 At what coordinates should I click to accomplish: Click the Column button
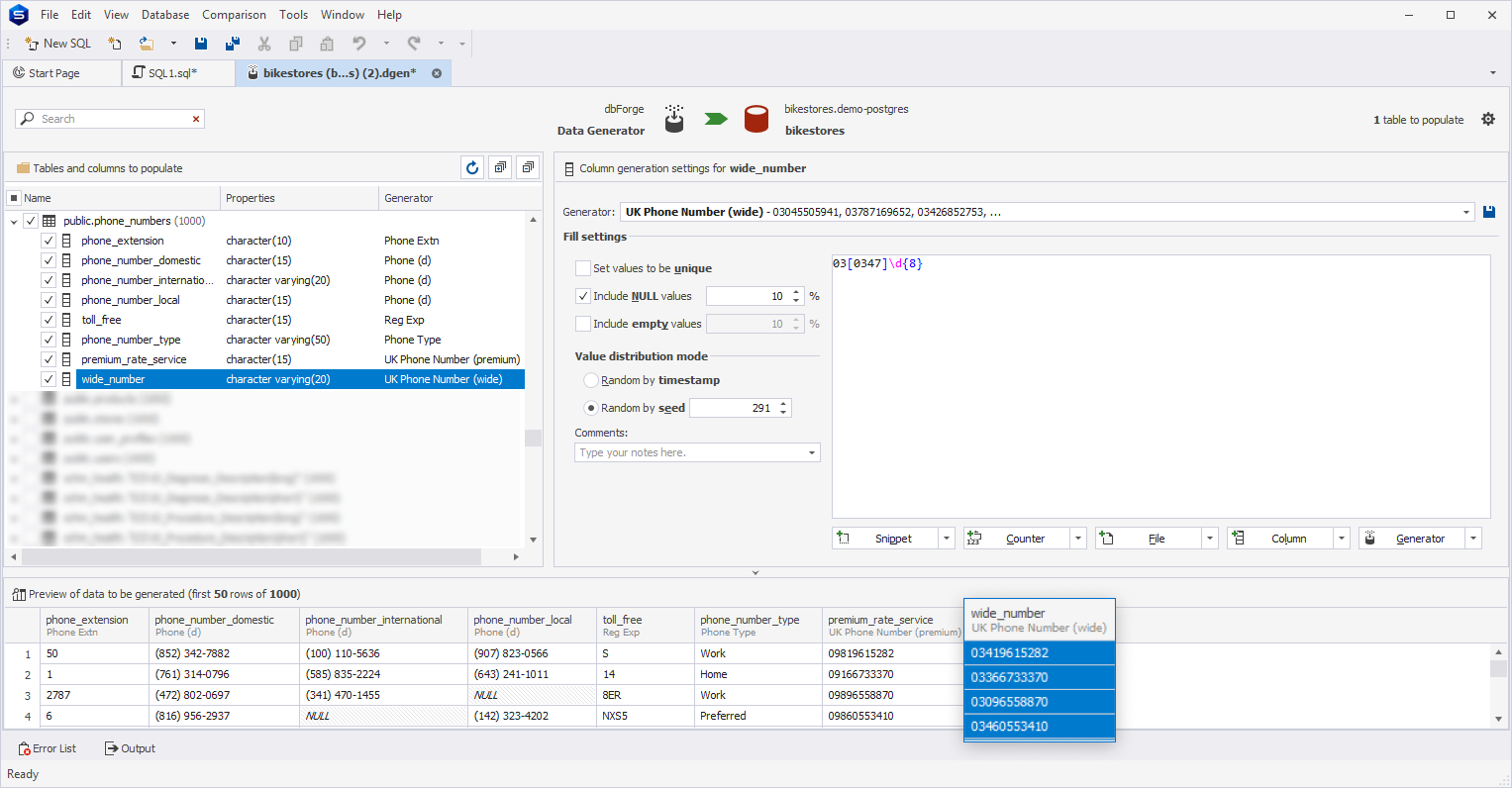1279,539
